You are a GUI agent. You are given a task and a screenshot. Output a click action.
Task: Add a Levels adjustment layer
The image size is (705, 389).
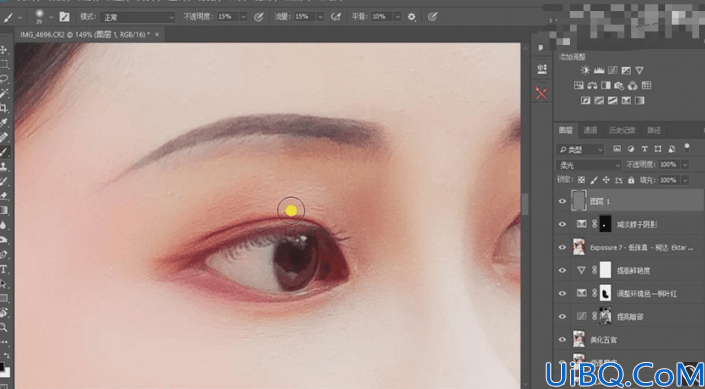[598, 70]
